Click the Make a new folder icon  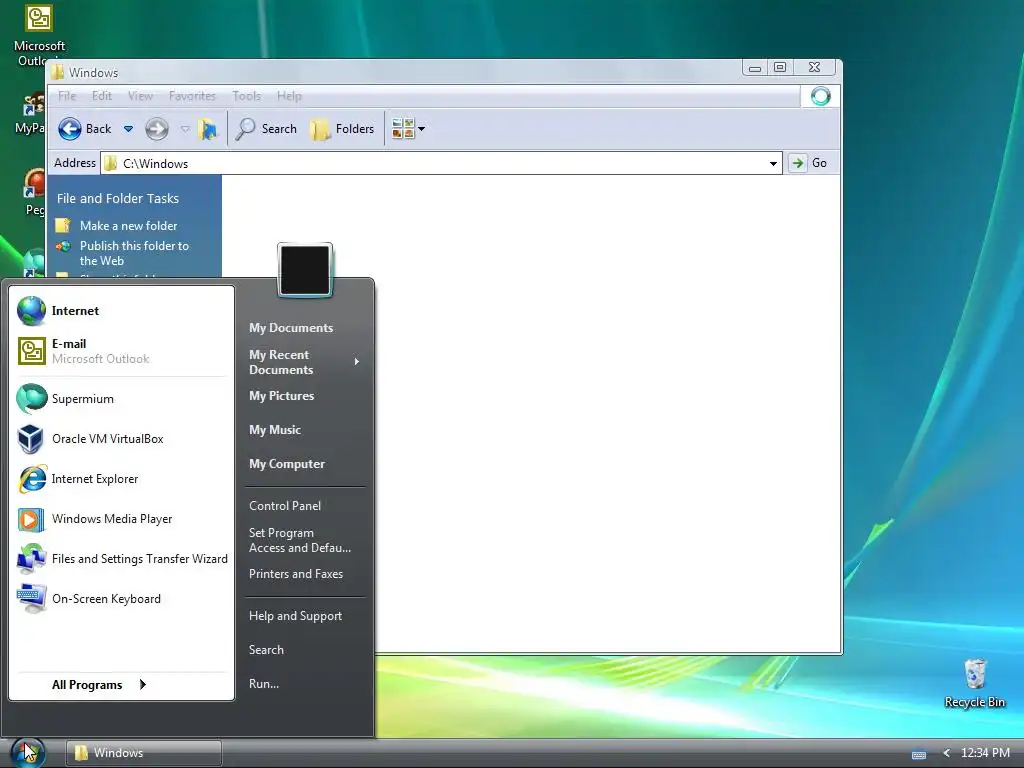pos(63,226)
